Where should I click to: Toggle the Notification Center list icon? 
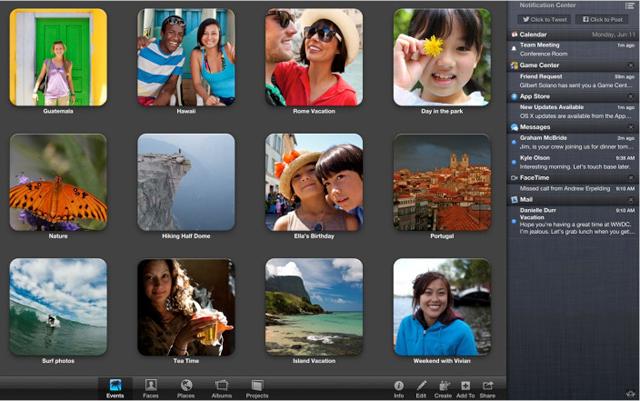pyautogui.click(x=629, y=5)
